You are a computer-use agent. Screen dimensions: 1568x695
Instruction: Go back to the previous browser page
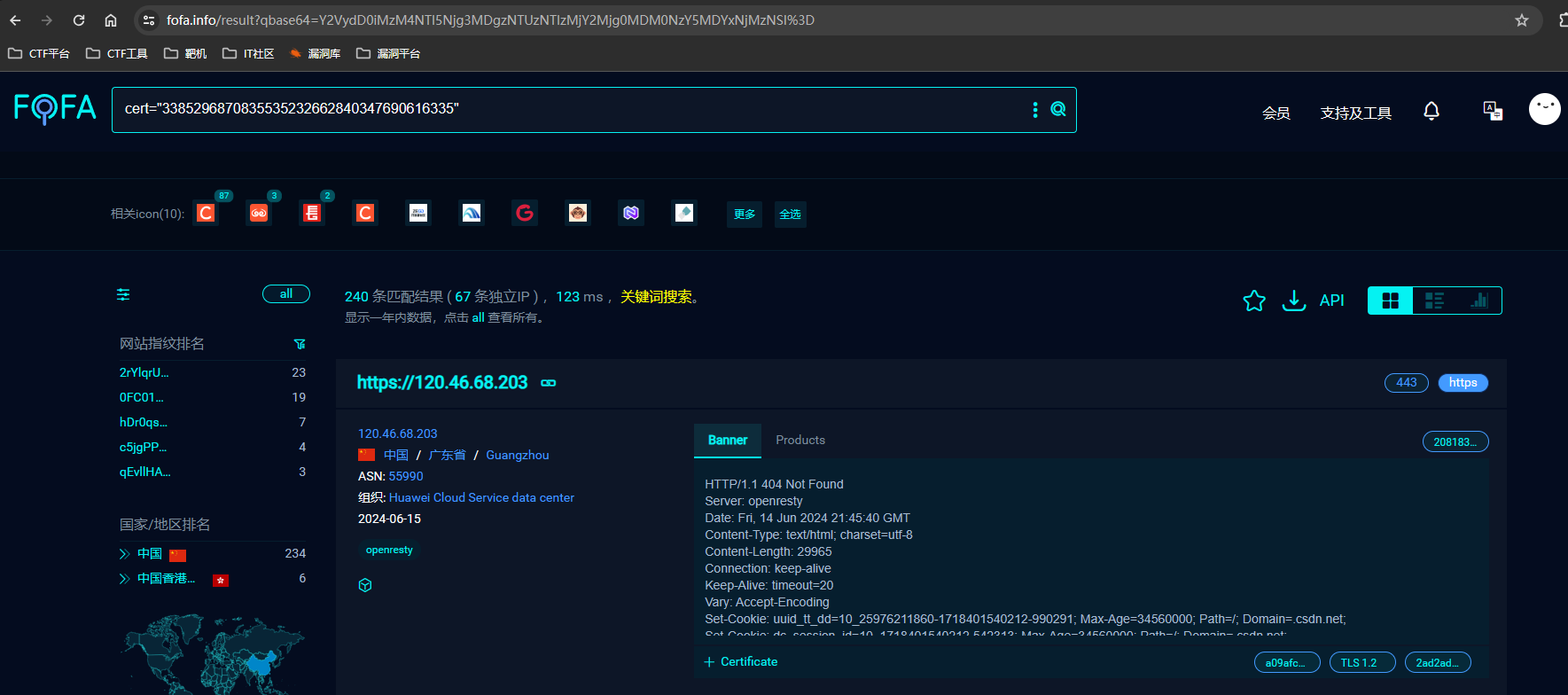[15, 20]
